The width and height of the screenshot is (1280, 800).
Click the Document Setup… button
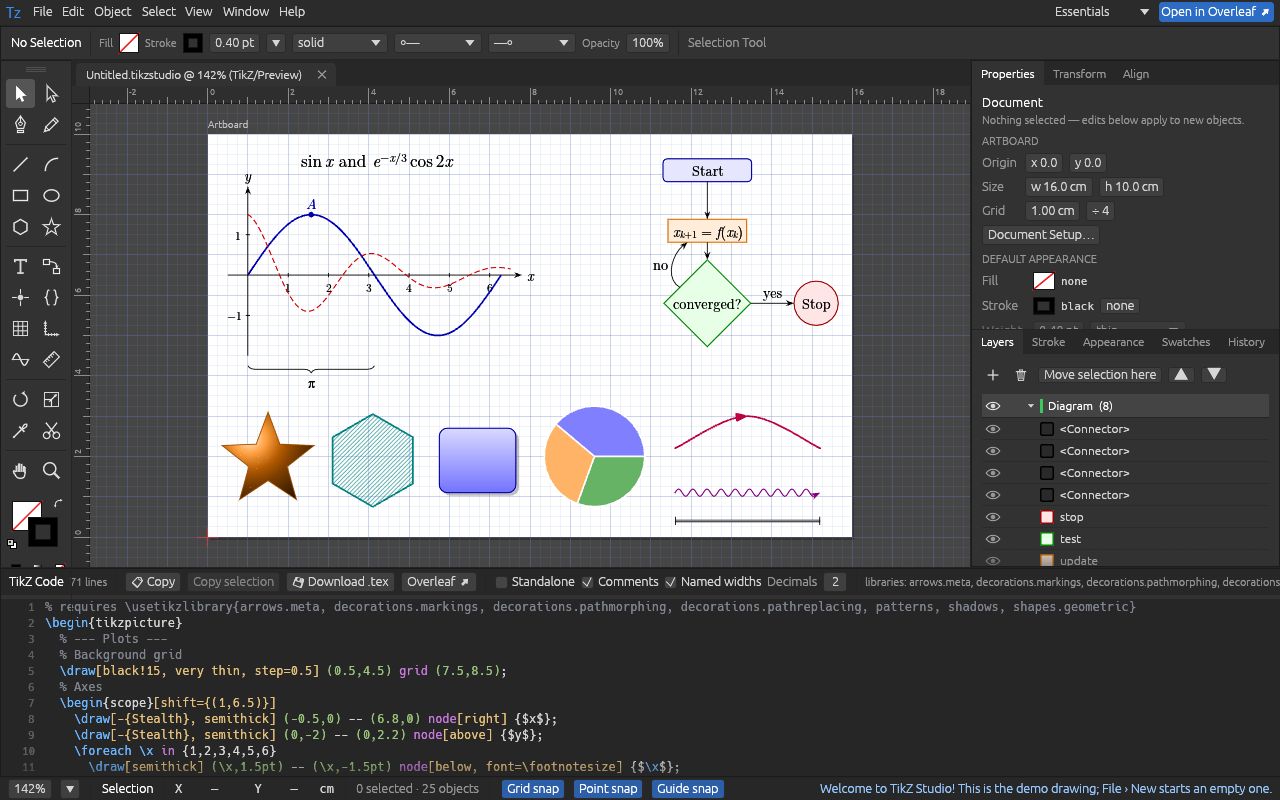click(1041, 235)
